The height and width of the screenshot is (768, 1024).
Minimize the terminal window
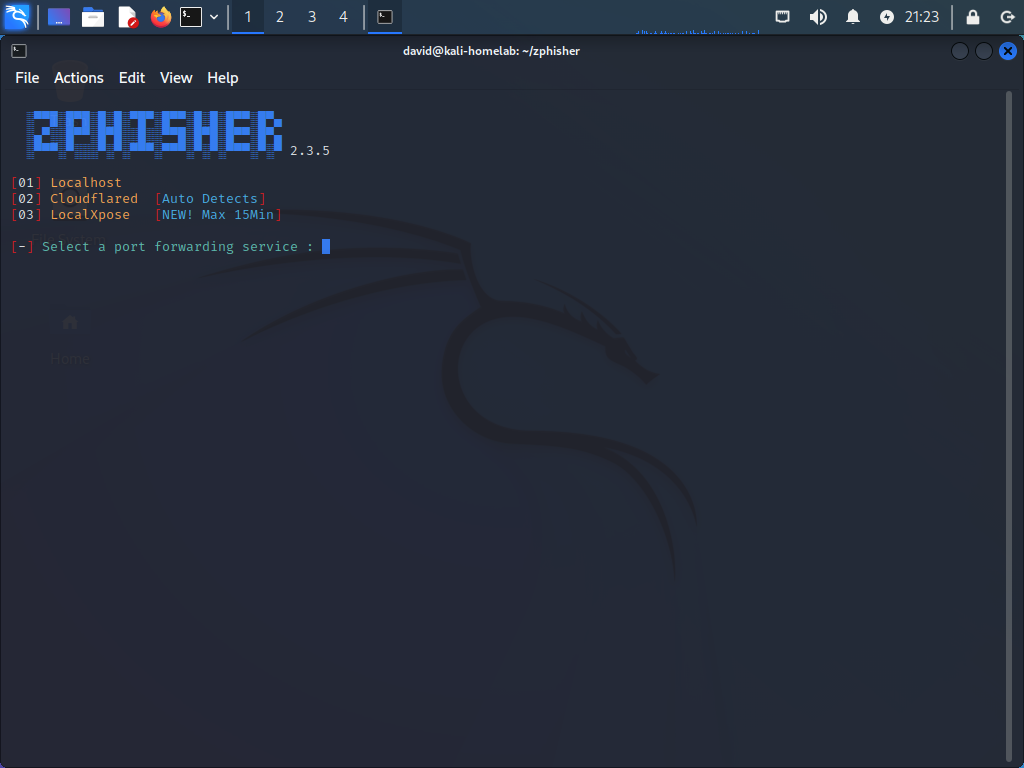click(959, 51)
